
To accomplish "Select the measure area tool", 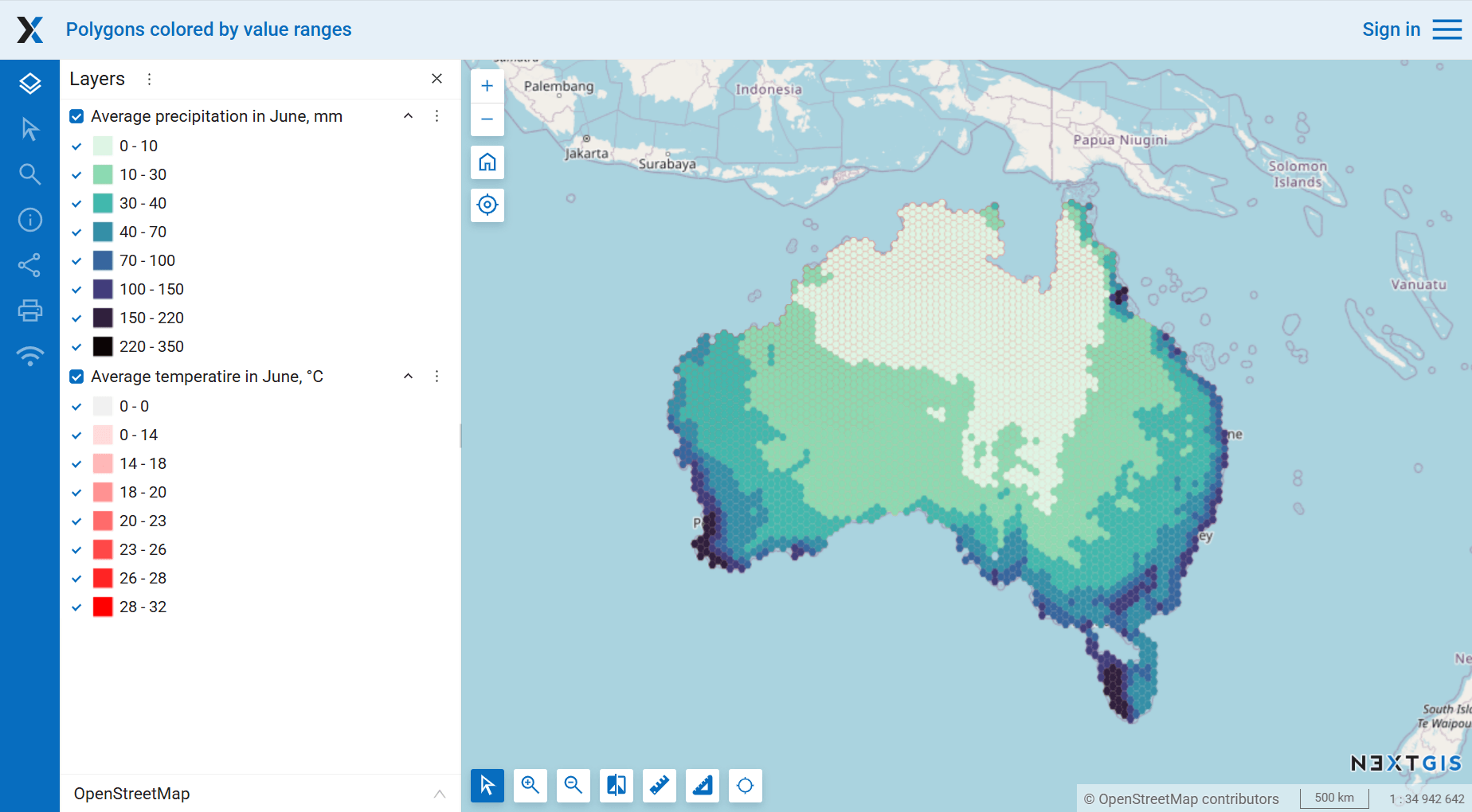I will pos(703,786).
